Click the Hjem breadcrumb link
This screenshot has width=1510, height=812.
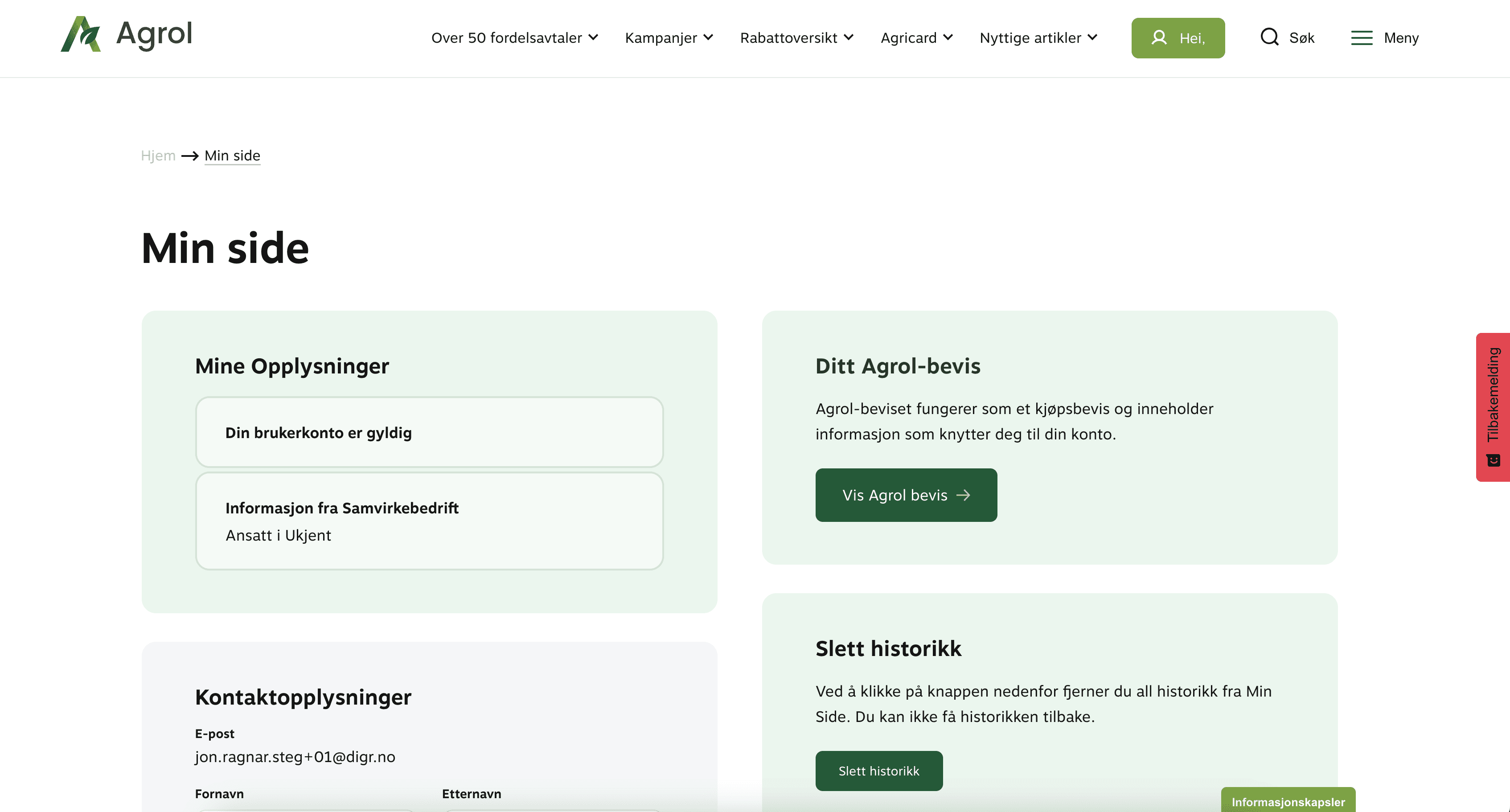[158, 156]
